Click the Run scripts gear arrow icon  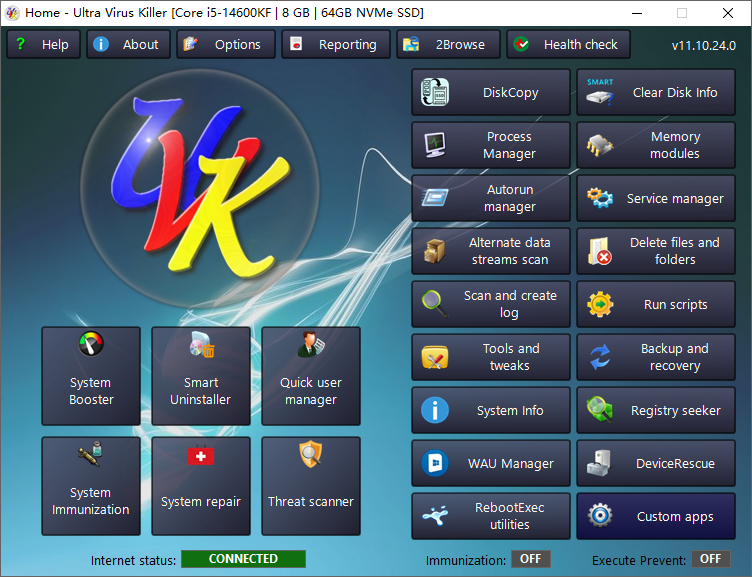click(x=599, y=304)
